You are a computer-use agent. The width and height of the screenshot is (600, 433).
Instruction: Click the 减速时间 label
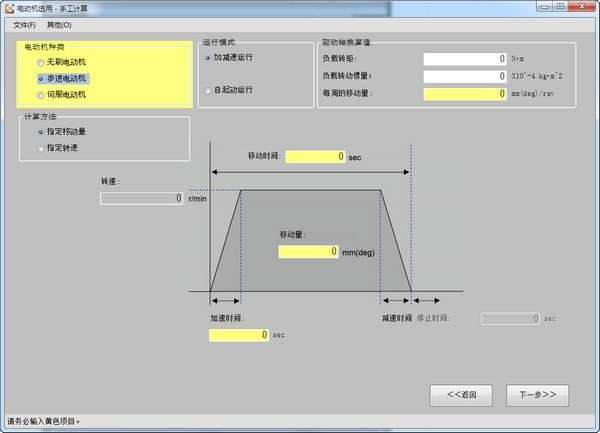coord(397,318)
